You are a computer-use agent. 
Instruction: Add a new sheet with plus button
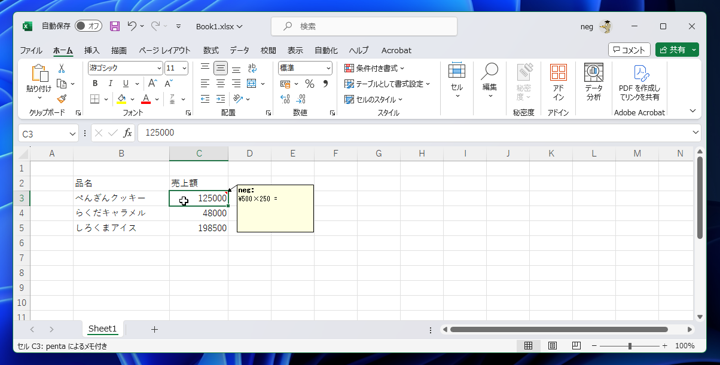coord(154,329)
